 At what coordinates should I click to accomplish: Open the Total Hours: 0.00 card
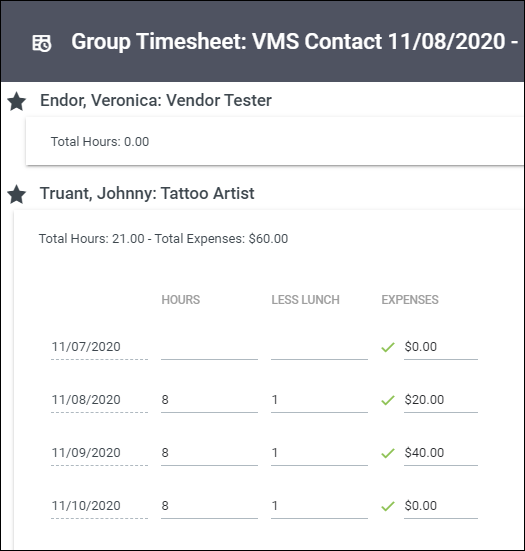275,141
